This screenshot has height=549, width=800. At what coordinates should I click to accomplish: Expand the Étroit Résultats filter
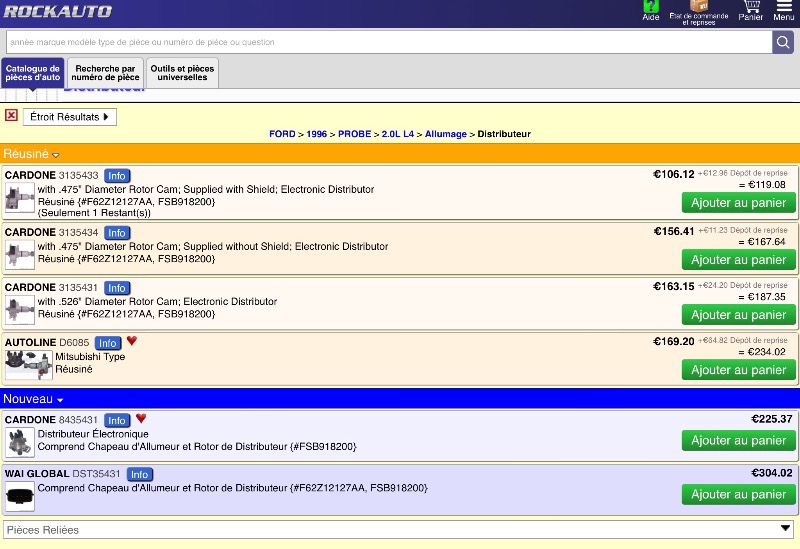pos(69,117)
